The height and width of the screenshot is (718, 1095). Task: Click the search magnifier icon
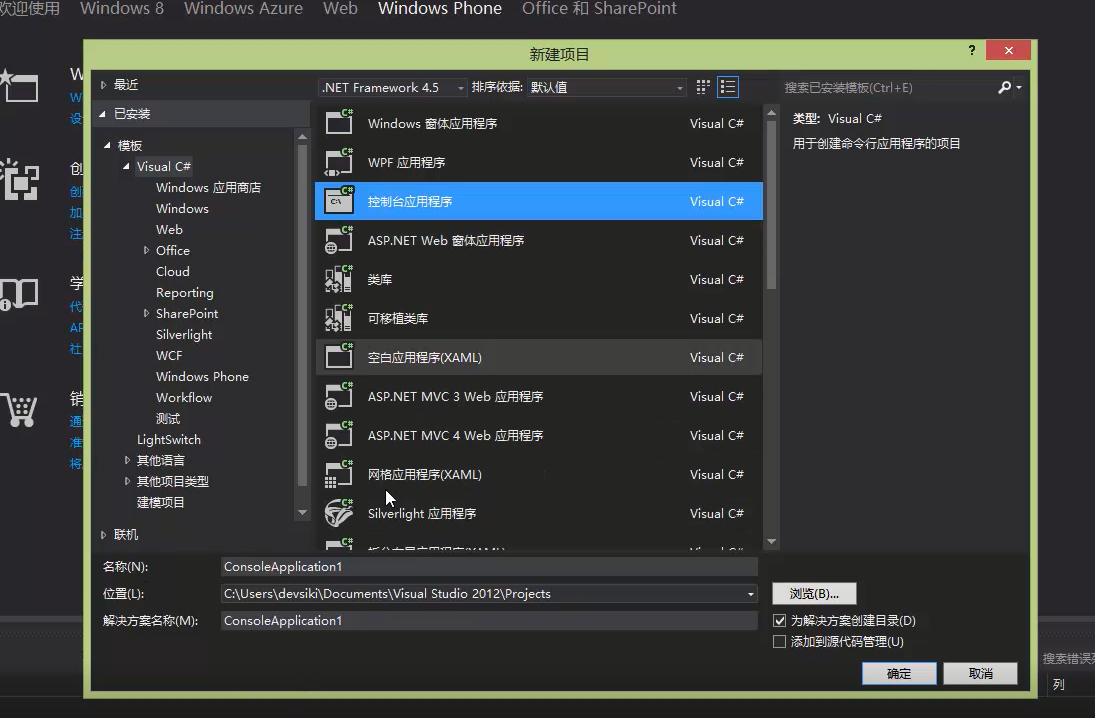point(1004,87)
